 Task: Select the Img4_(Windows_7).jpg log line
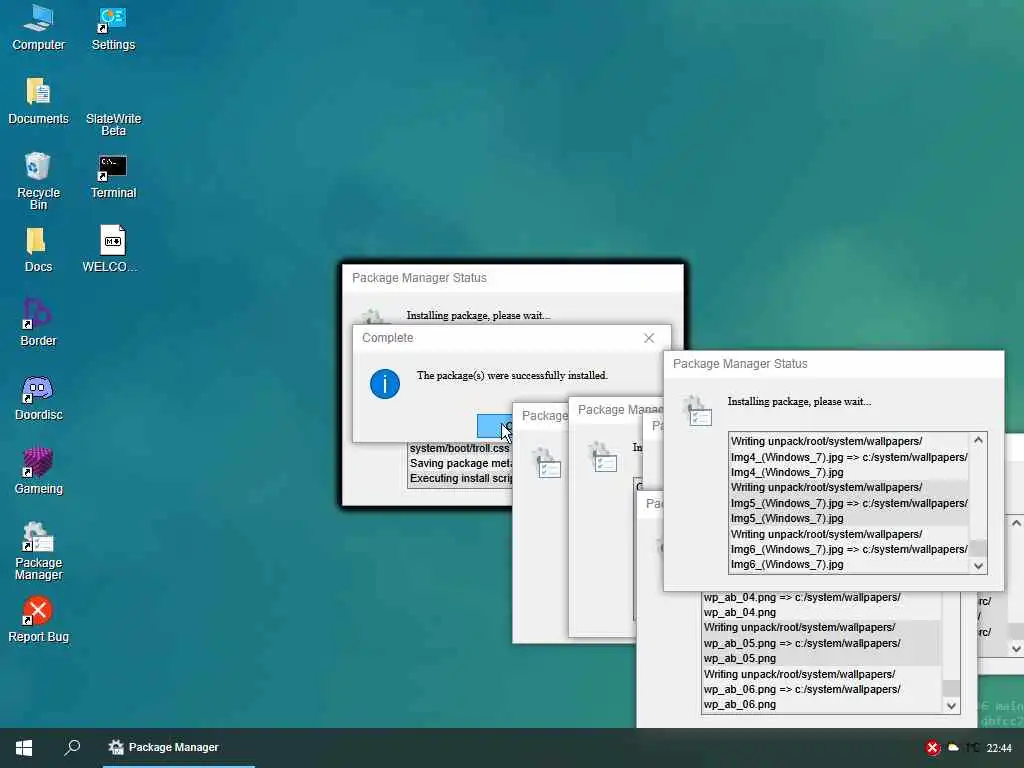[x=848, y=456]
